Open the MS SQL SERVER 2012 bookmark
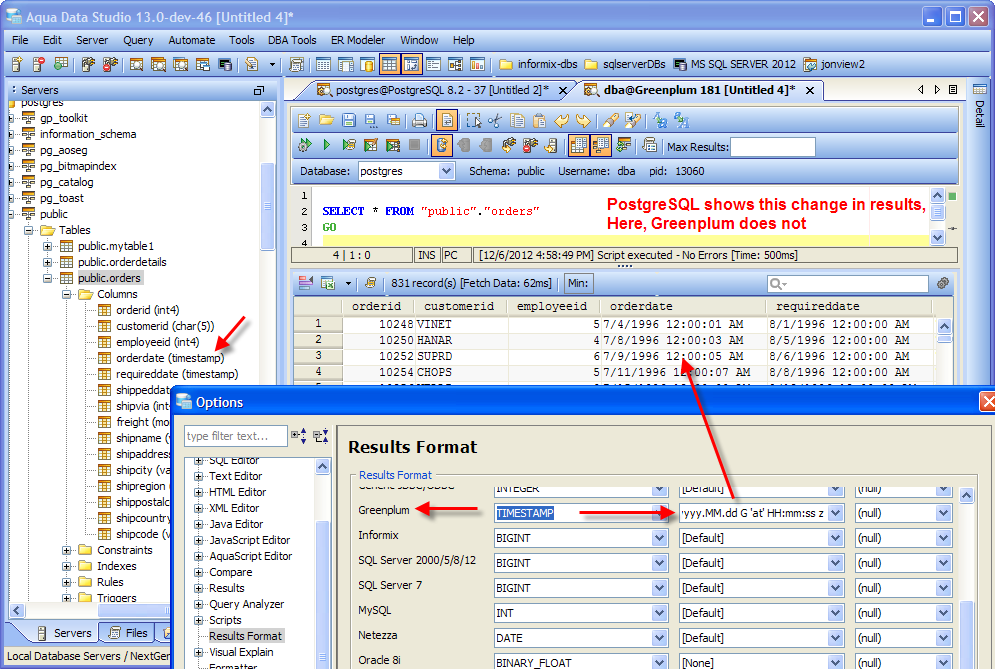This screenshot has width=995, height=669. pos(734,64)
